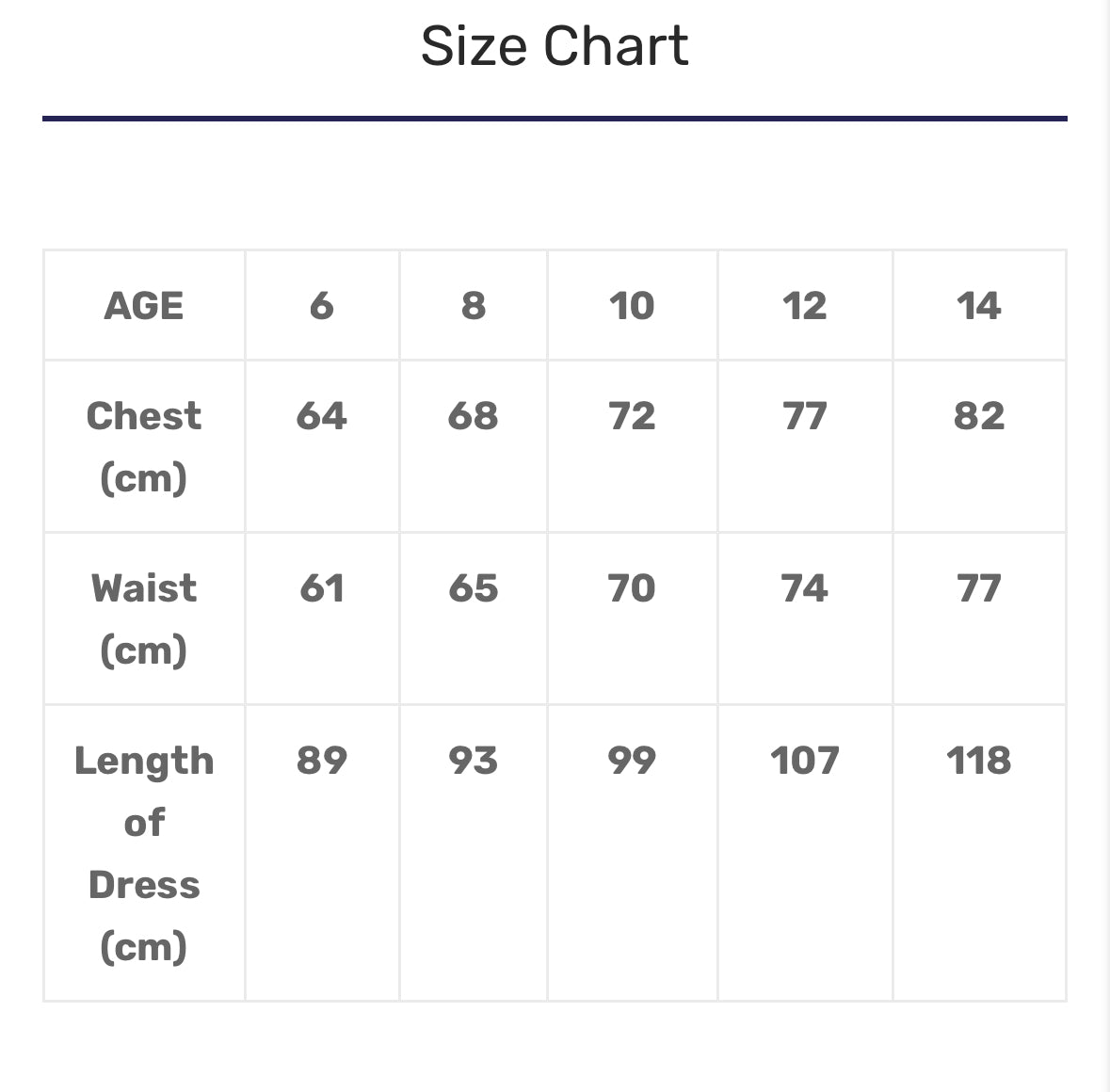This screenshot has height=1092, width=1110.
Task: Select the Waist (cm) row label
Action: click(144, 618)
